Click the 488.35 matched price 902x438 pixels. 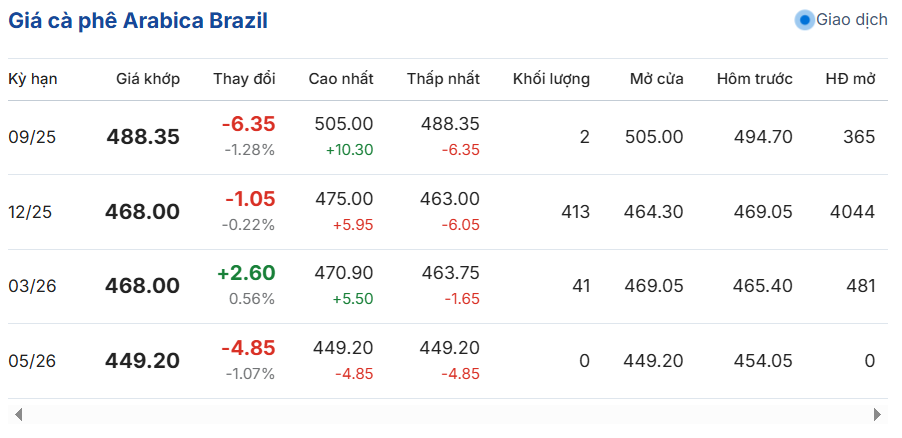click(143, 137)
